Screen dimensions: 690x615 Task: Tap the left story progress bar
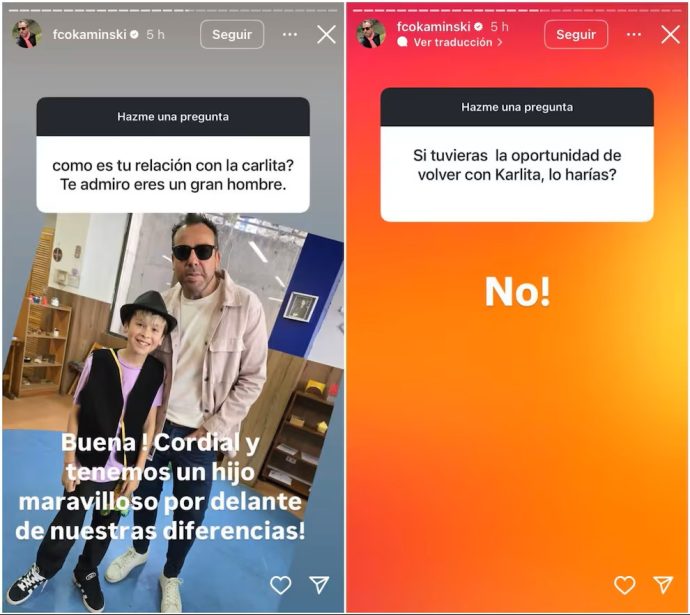click(x=173, y=10)
